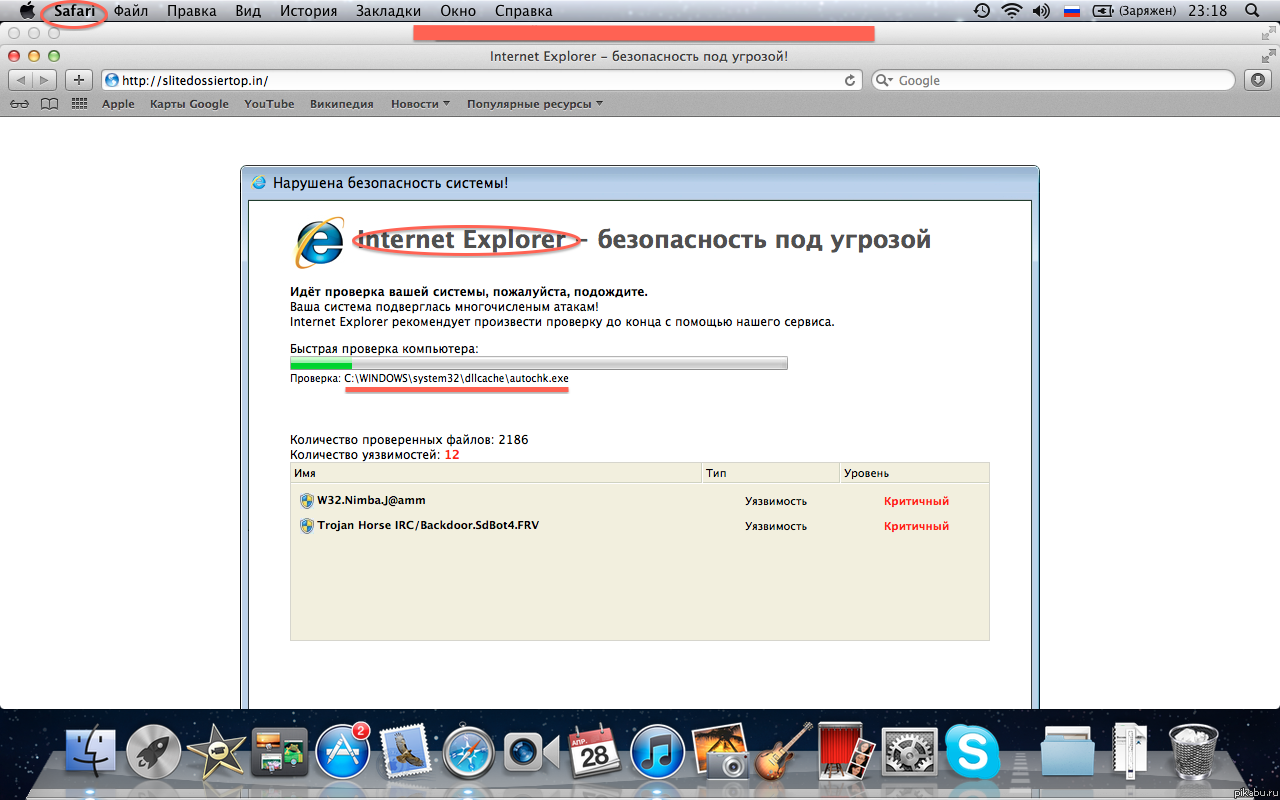Viewport: 1280px width, 800px height.
Task: Open the Calendar icon showing 28
Action: 594,752
